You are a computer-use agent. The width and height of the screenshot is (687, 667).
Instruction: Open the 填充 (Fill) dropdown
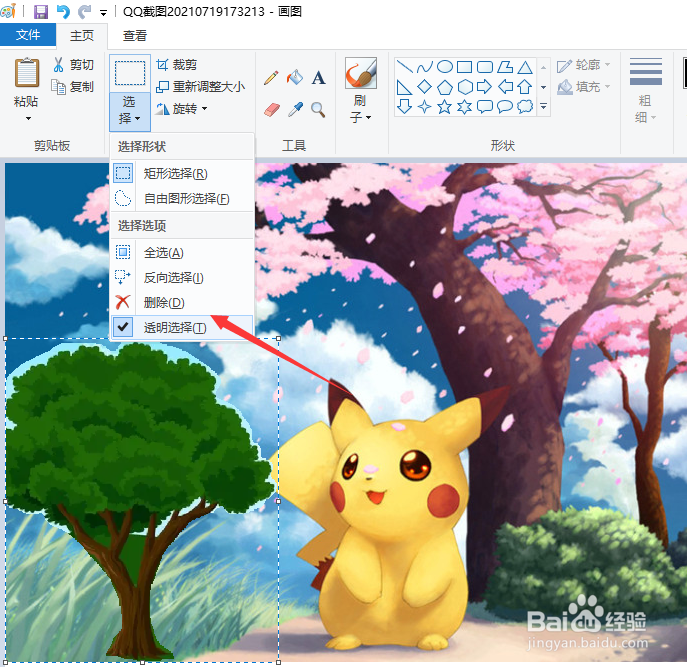(x=584, y=87)
